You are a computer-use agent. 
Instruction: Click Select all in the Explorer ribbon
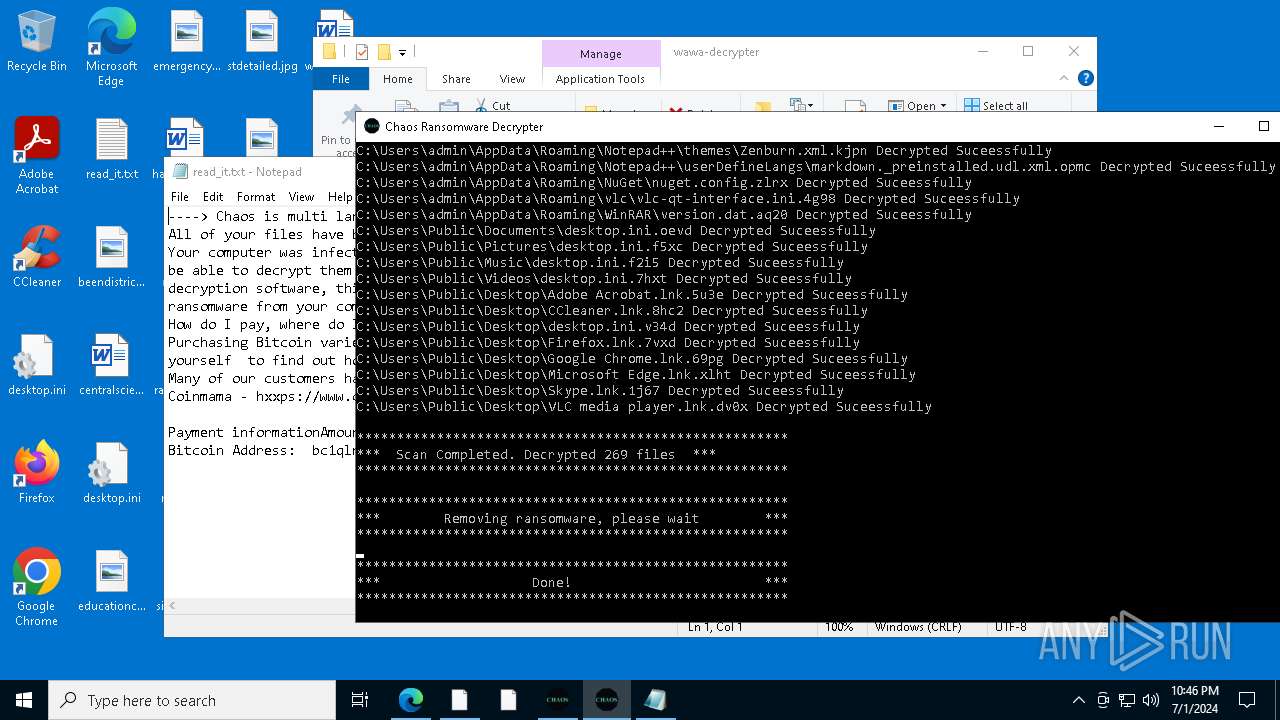996,105
